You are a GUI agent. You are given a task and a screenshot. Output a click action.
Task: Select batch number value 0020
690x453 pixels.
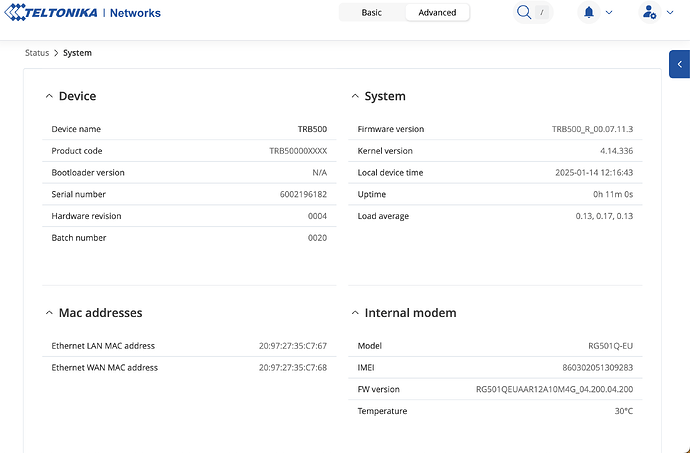click(x=317, y=238)
